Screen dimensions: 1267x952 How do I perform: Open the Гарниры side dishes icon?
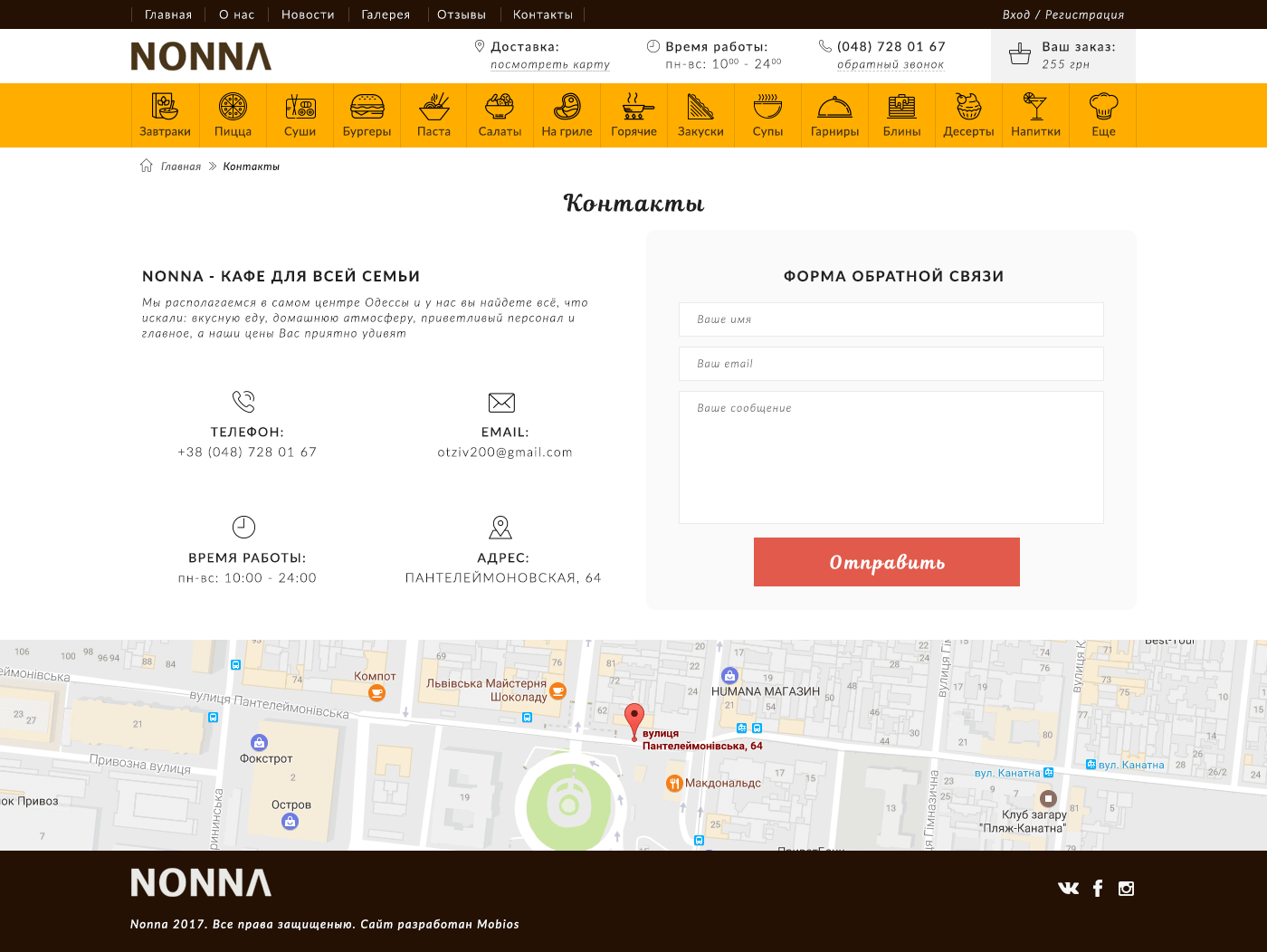(x=834, y=107)
